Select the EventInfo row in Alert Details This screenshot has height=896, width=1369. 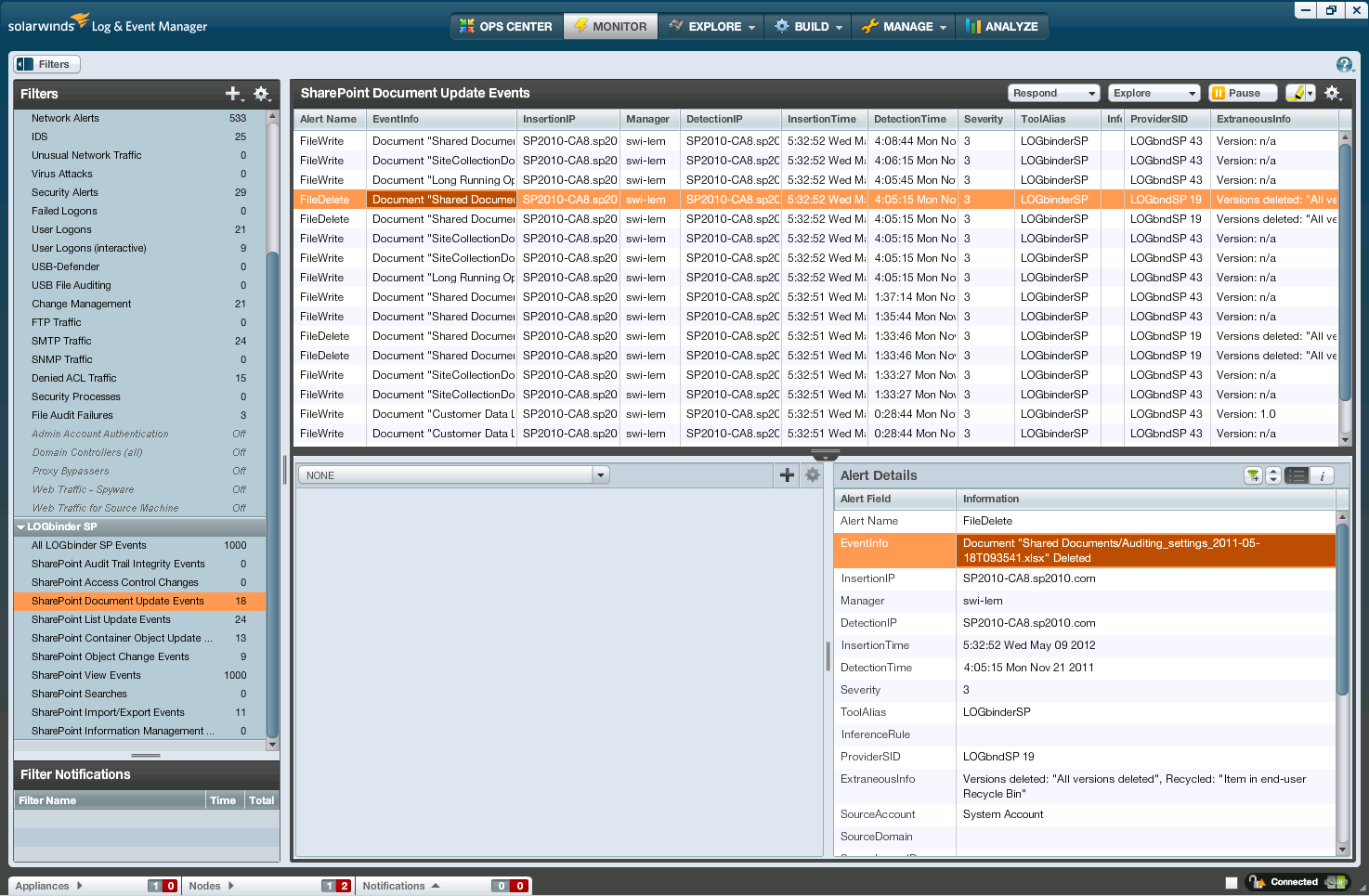pos(1084,551)
